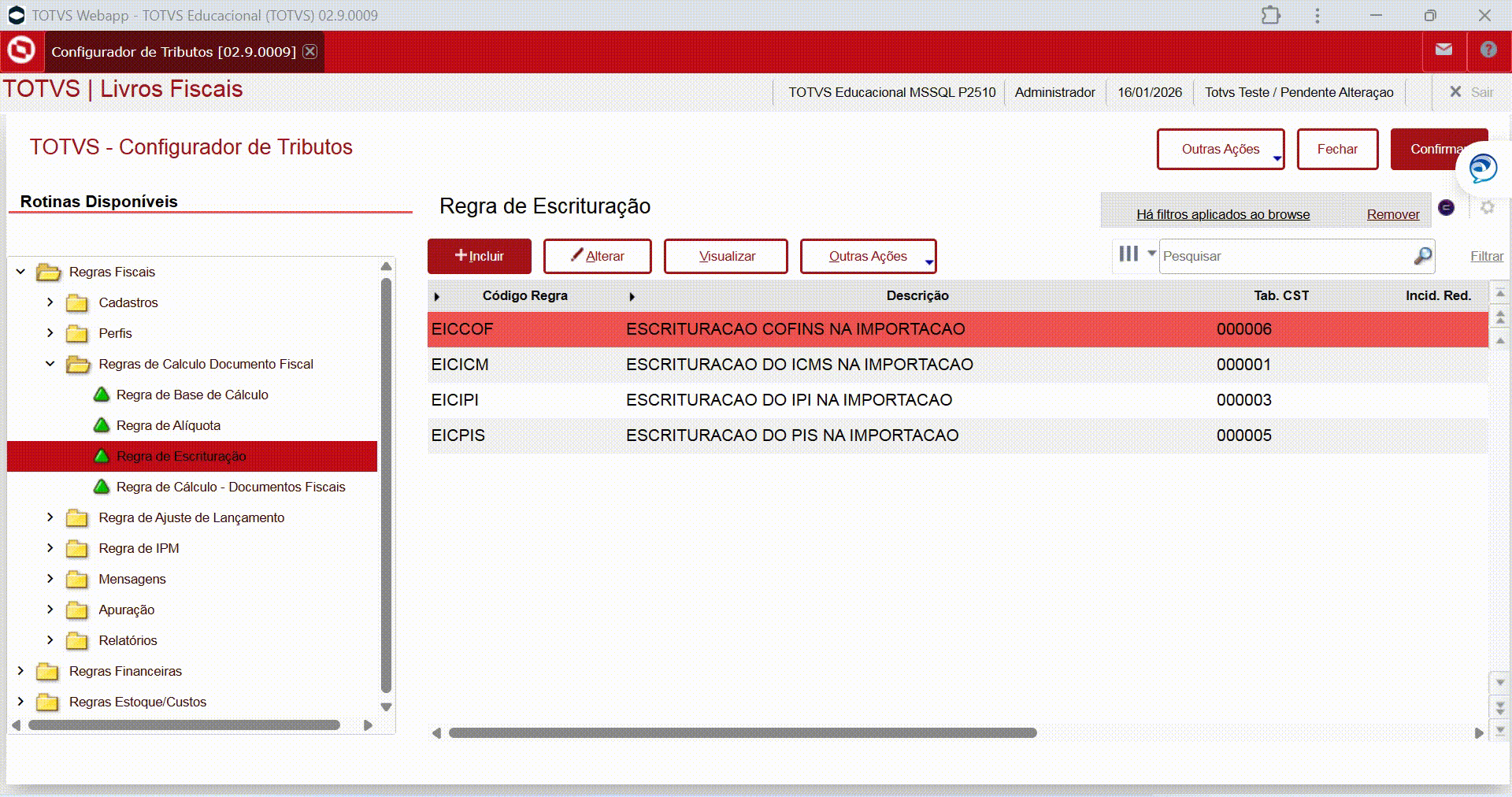1512x797 pixels.
Task: Click green triangle of Regra de Base de Cálculo
Action: pyautogui.click(x=101, y=395)
